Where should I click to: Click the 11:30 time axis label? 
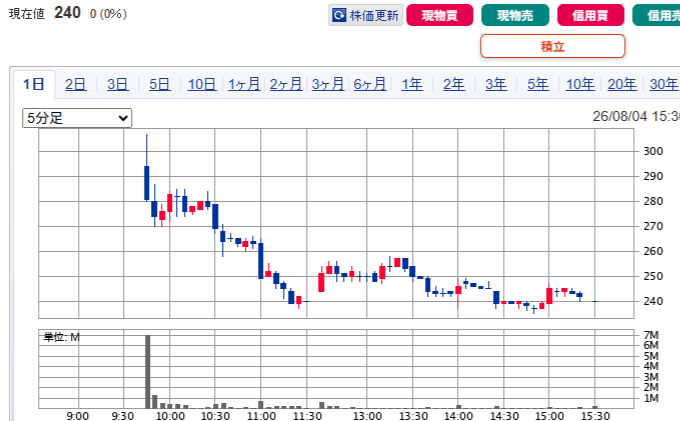pos(307,416)
